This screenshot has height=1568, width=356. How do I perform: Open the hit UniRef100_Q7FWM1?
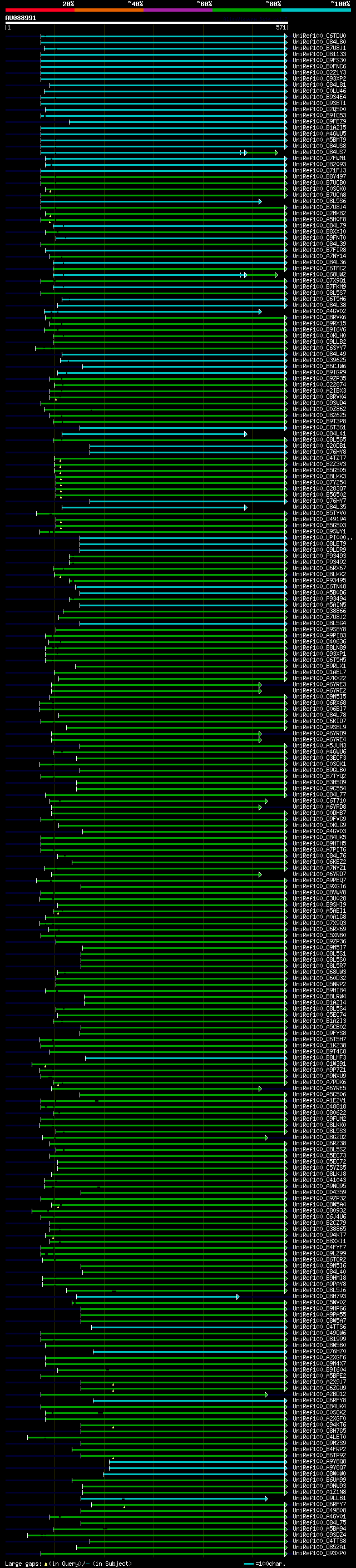[x=319, y=159]
